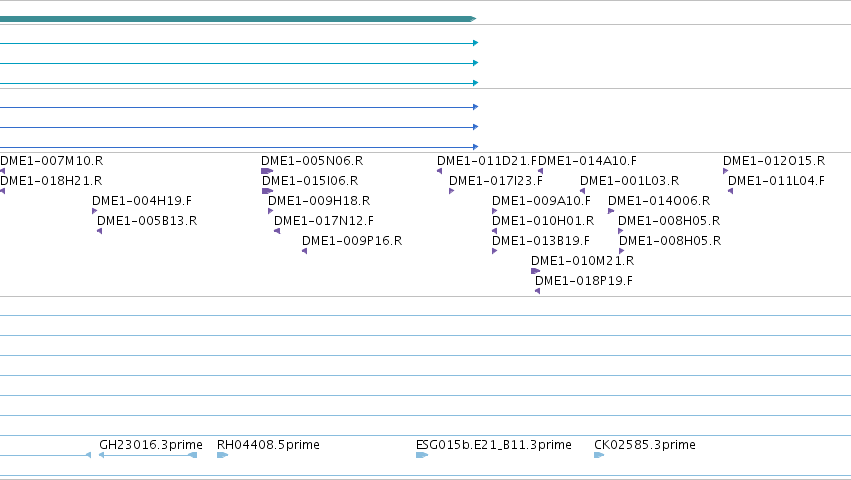Select the DME1-012O15.R feature label
The image size is (851, 480).
pos(774,161)
